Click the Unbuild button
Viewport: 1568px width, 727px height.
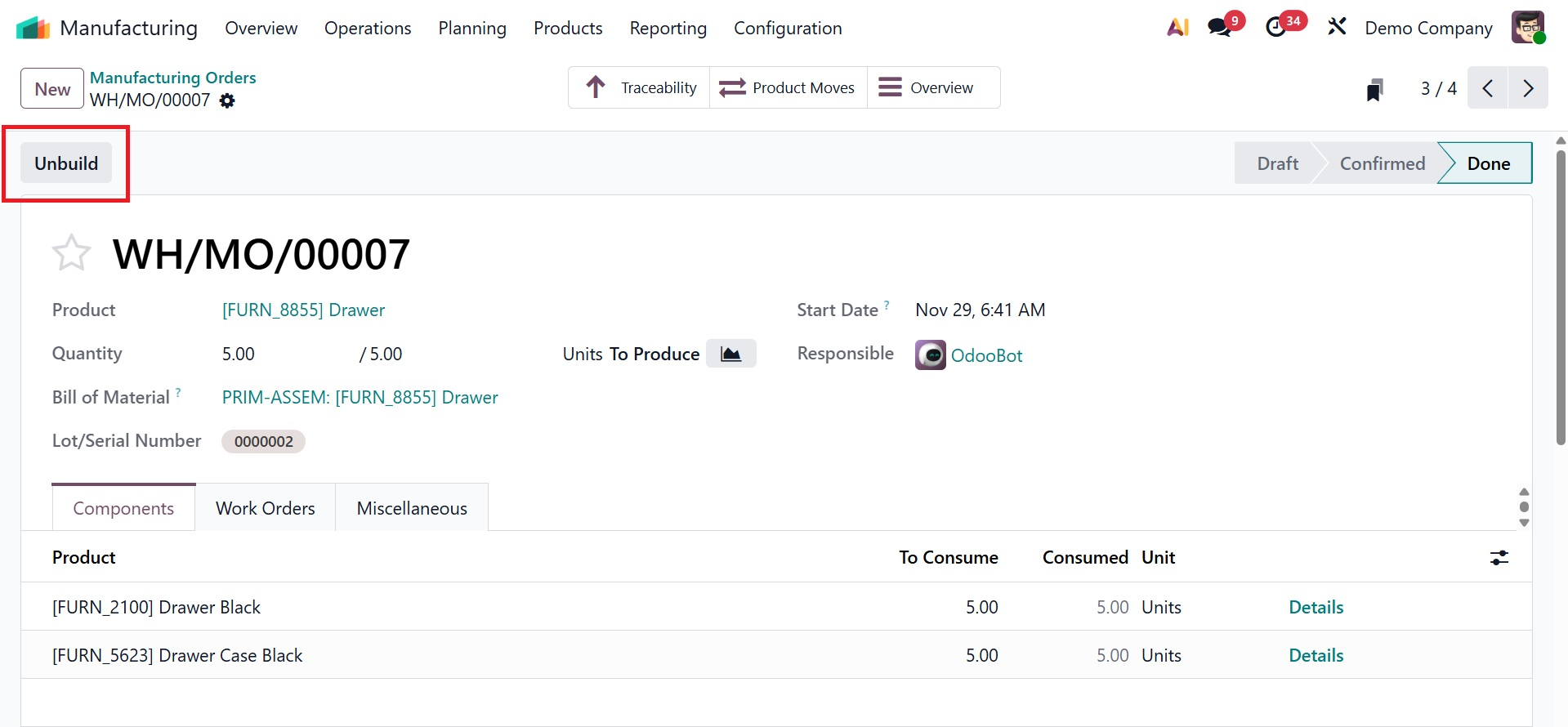pos(66,163)
